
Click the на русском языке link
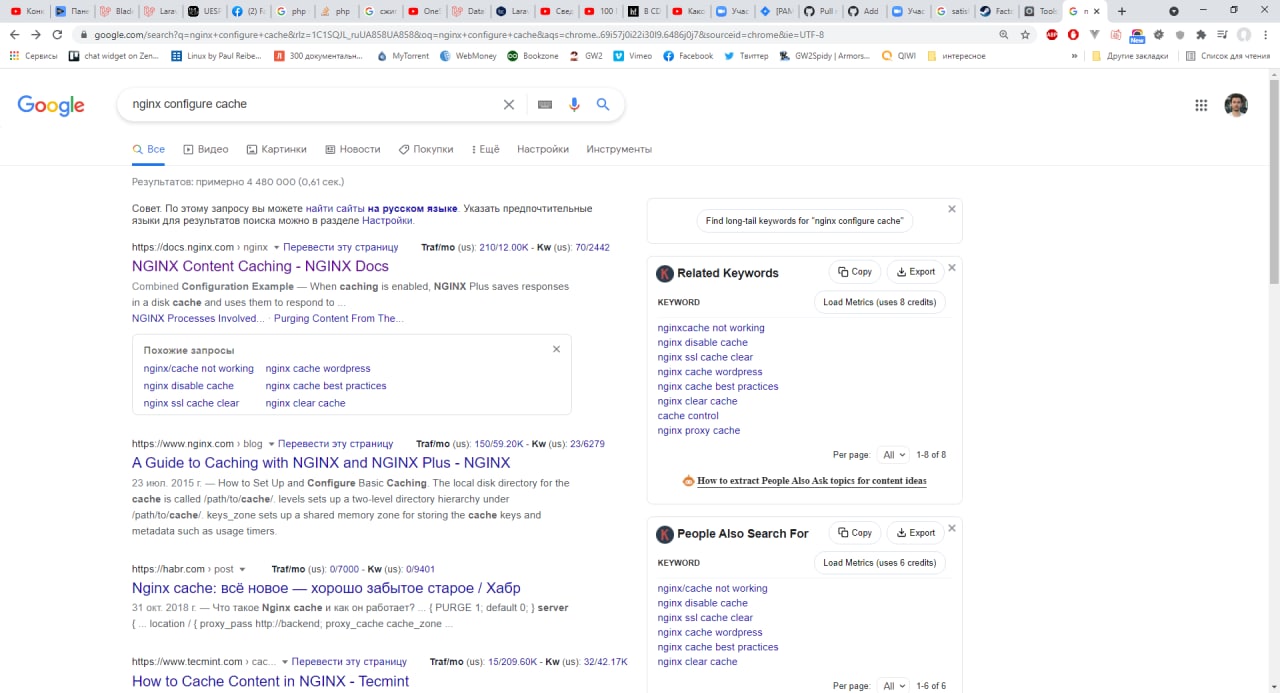412,208
